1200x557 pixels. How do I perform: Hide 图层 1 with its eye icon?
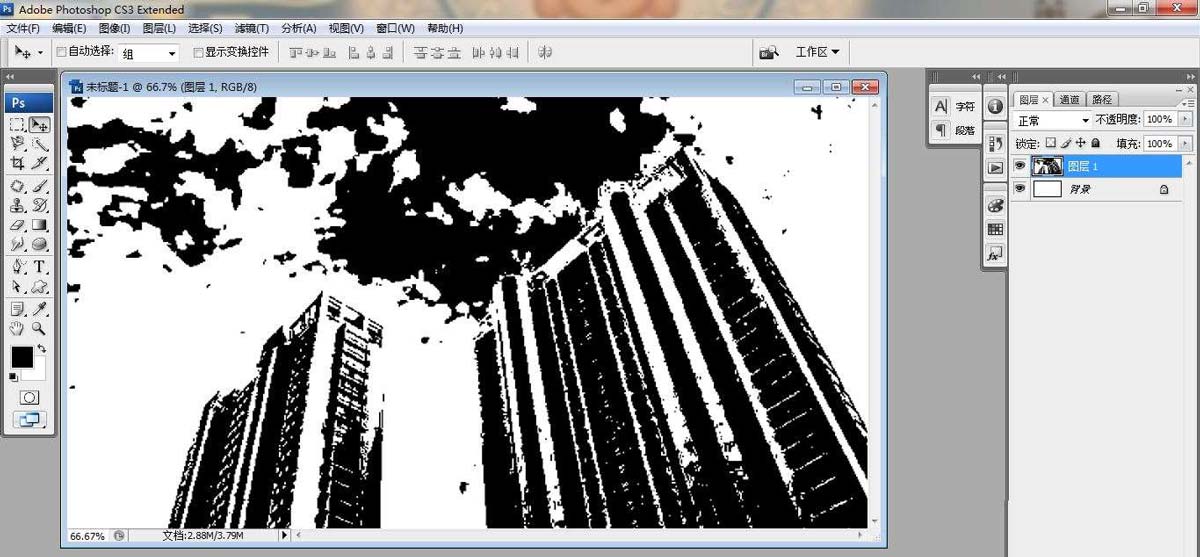[1020, 166]
